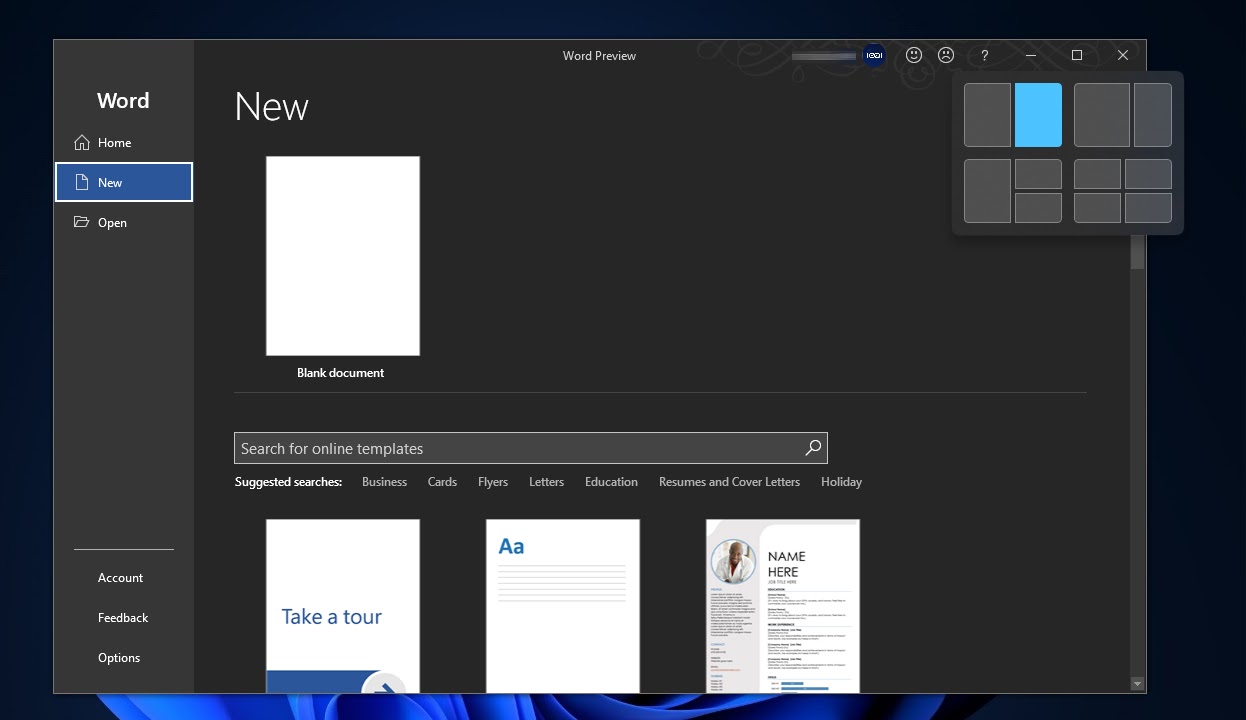Click the user account avatar in title bar

tap(874, 56)
